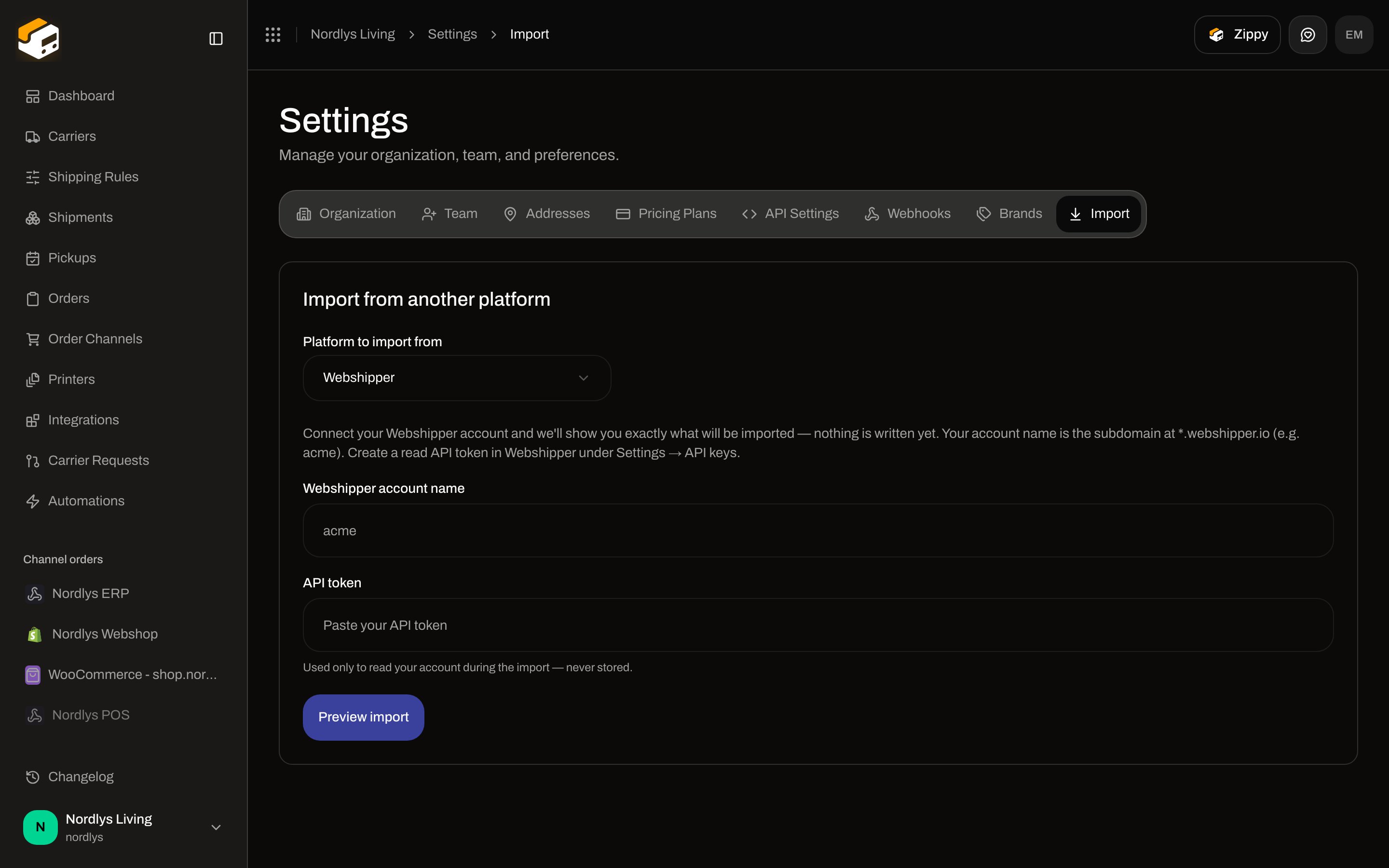Switch to the Team tab
This screenshot has width=1389, height=868.
click(449, 214)
